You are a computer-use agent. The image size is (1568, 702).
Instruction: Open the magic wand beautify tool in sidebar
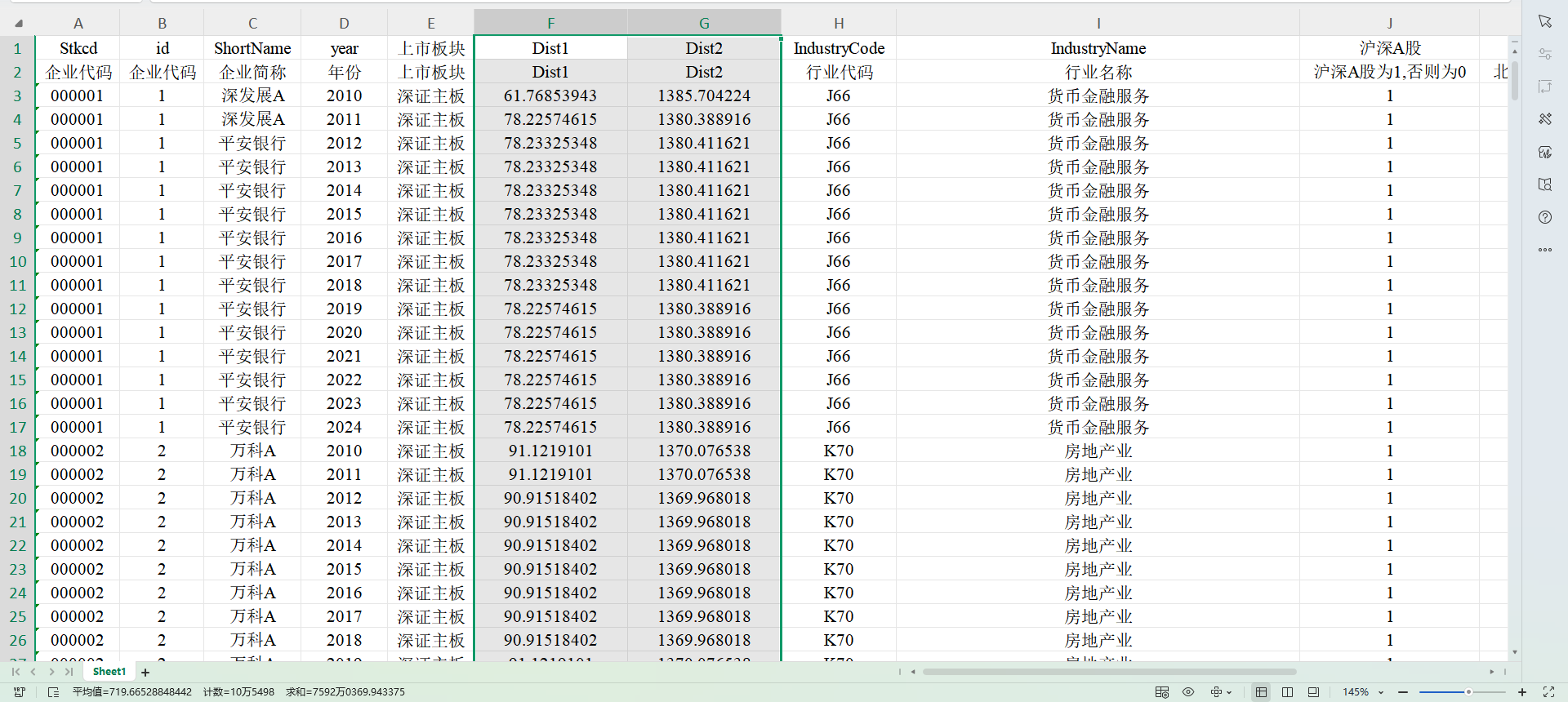tap(1545, 119)
